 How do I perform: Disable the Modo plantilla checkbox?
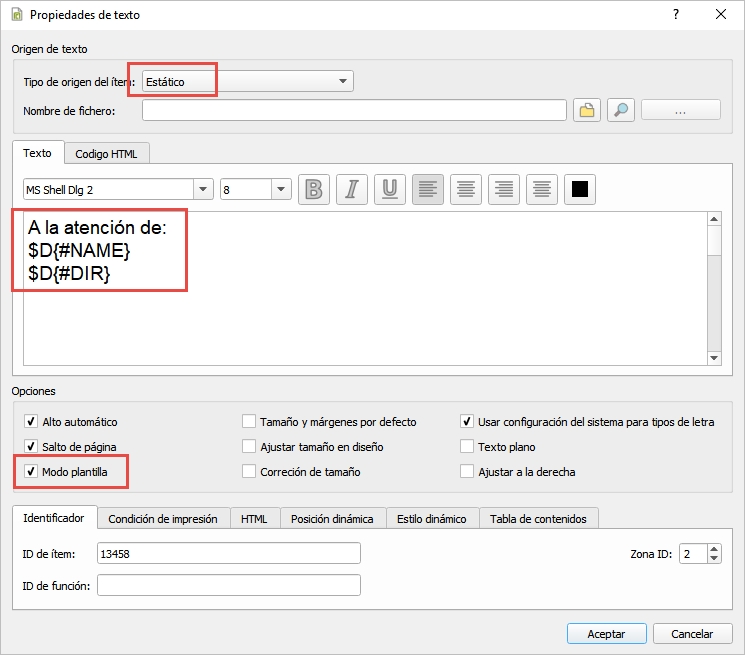pos(31,471)
